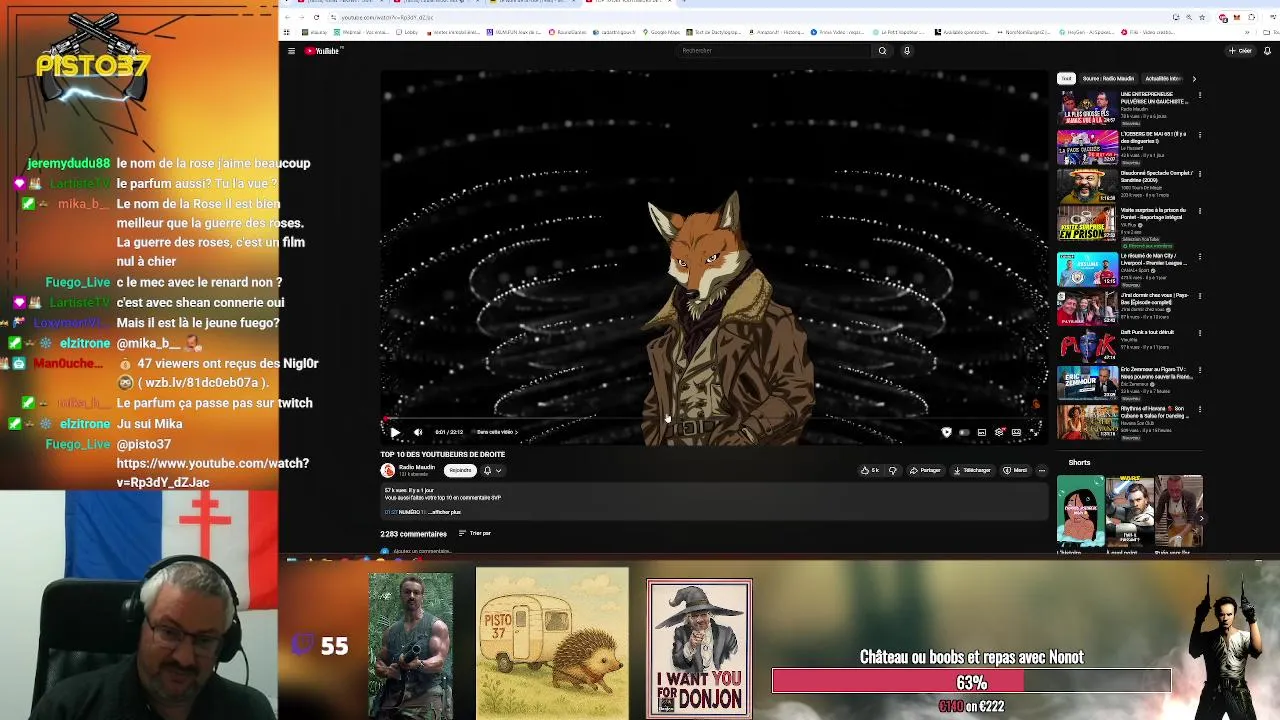
Task: Click the 63% donation goal progress bar
Action: pyautogui.click(x=971, y=682)
